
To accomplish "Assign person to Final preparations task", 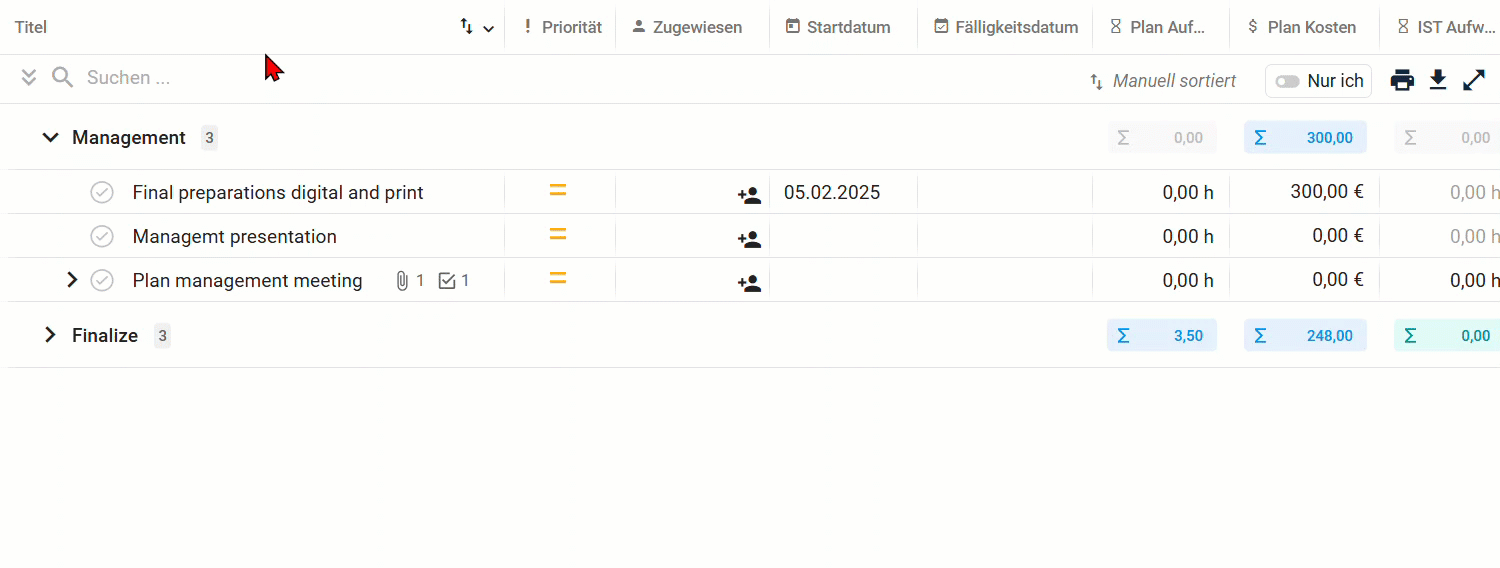I will [749, 195].
